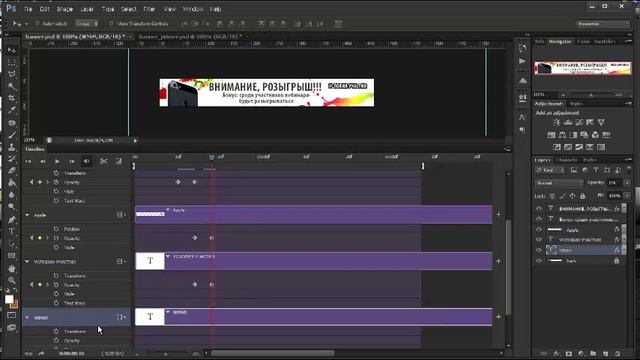Click the create new group folder icon

point(593,353)
